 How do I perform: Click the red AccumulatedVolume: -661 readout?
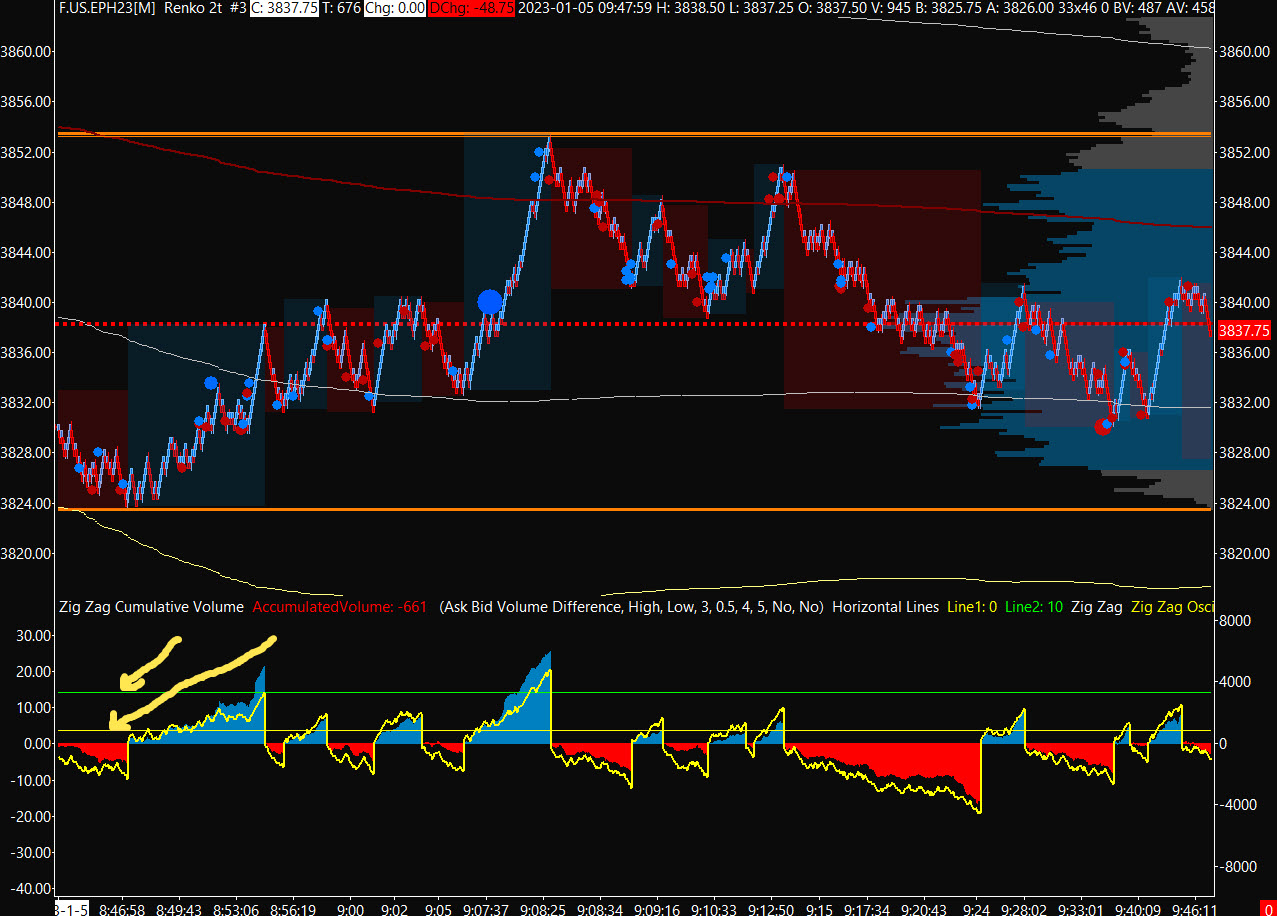(340, 607)
